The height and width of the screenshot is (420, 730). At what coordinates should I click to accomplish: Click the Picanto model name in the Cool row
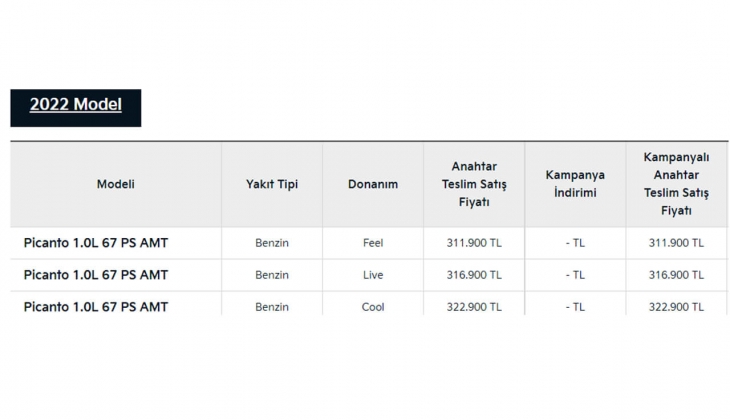coord(96,306)
